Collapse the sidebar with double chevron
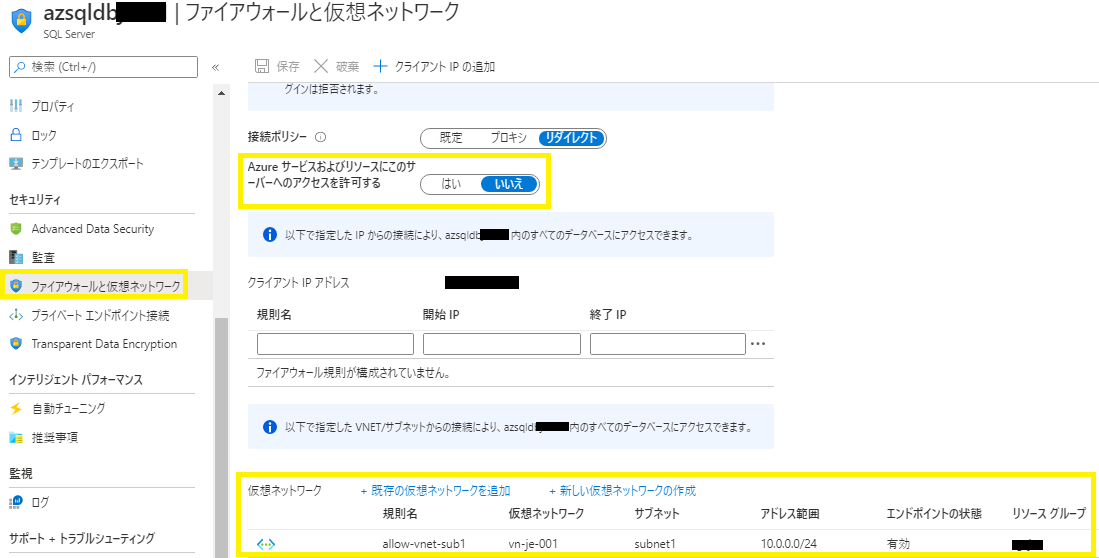Viewport: 1099px width, 558px height. 215,67
